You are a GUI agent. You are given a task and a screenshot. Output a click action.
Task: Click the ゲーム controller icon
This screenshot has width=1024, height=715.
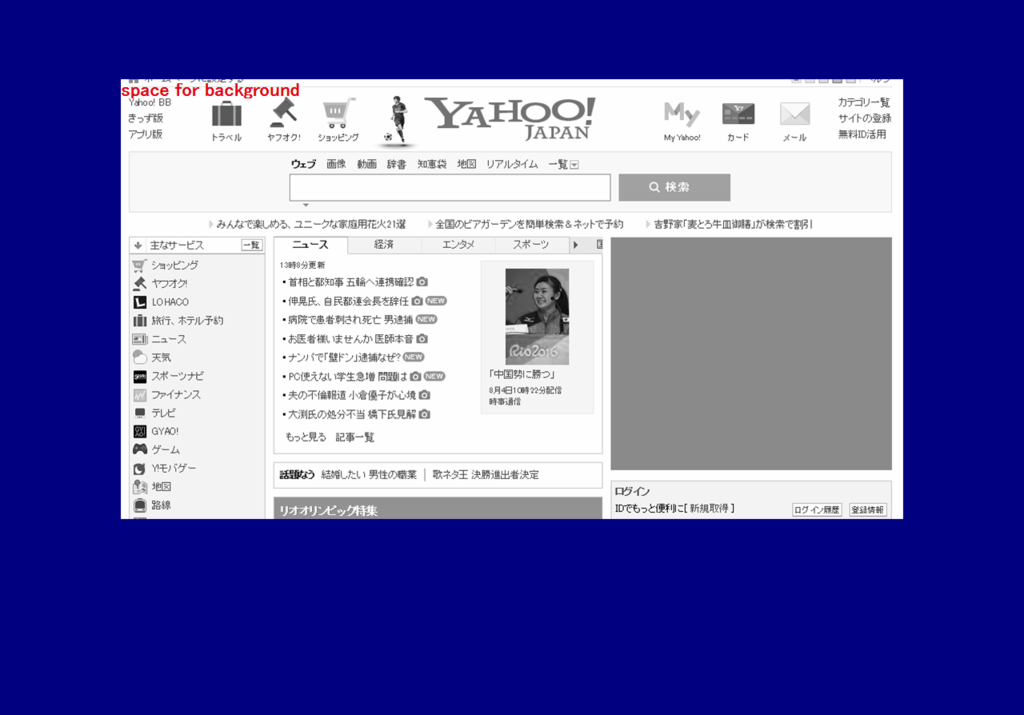click(140, 449)
